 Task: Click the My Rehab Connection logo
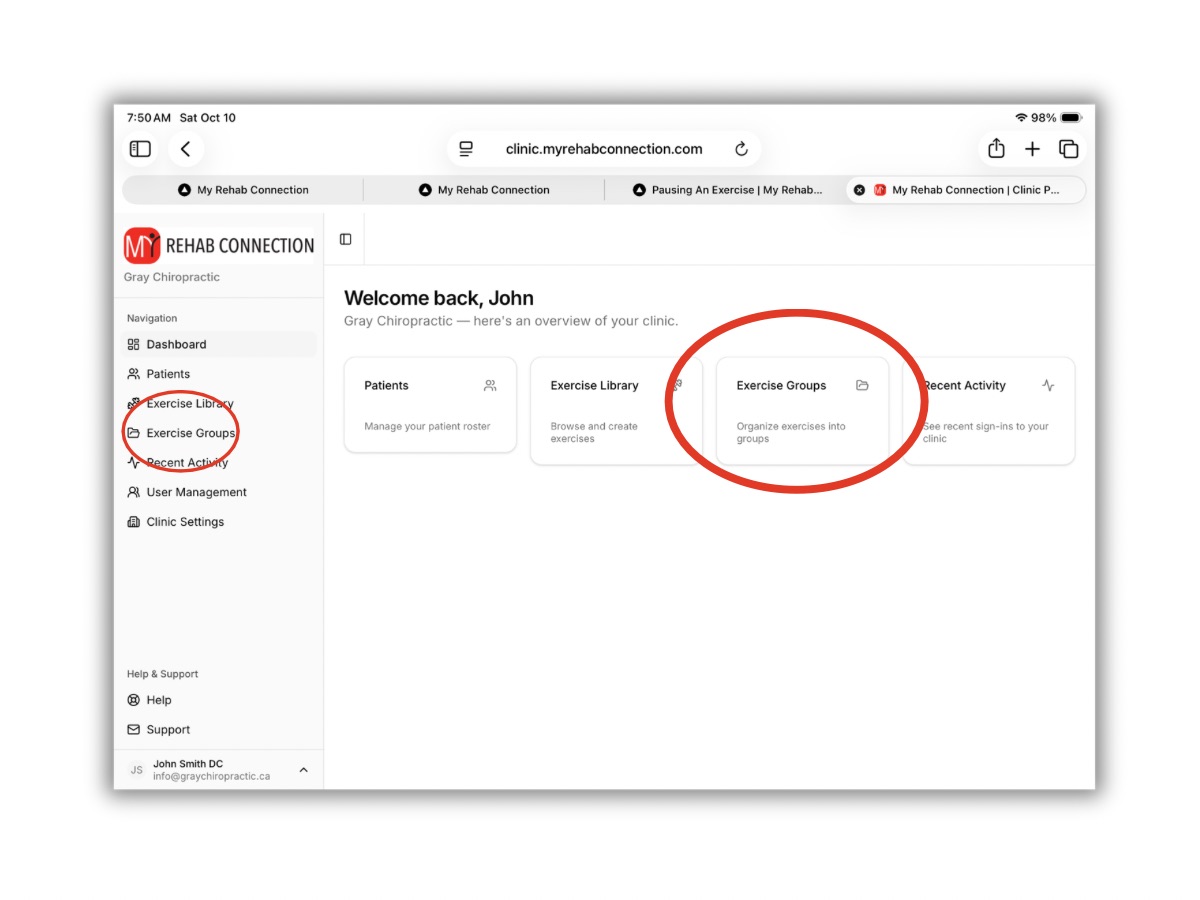[219, 245]
